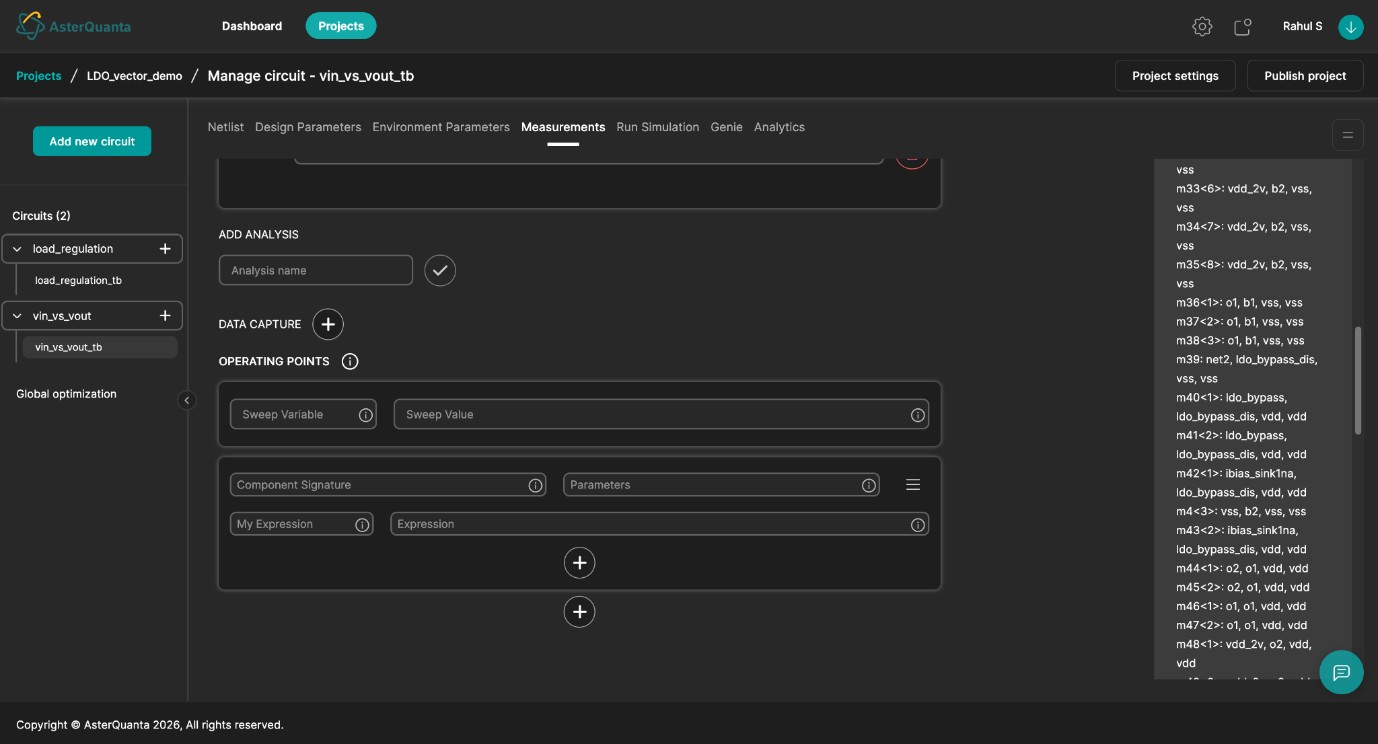Go to Dashboard in top navigation

pos(252,26)
